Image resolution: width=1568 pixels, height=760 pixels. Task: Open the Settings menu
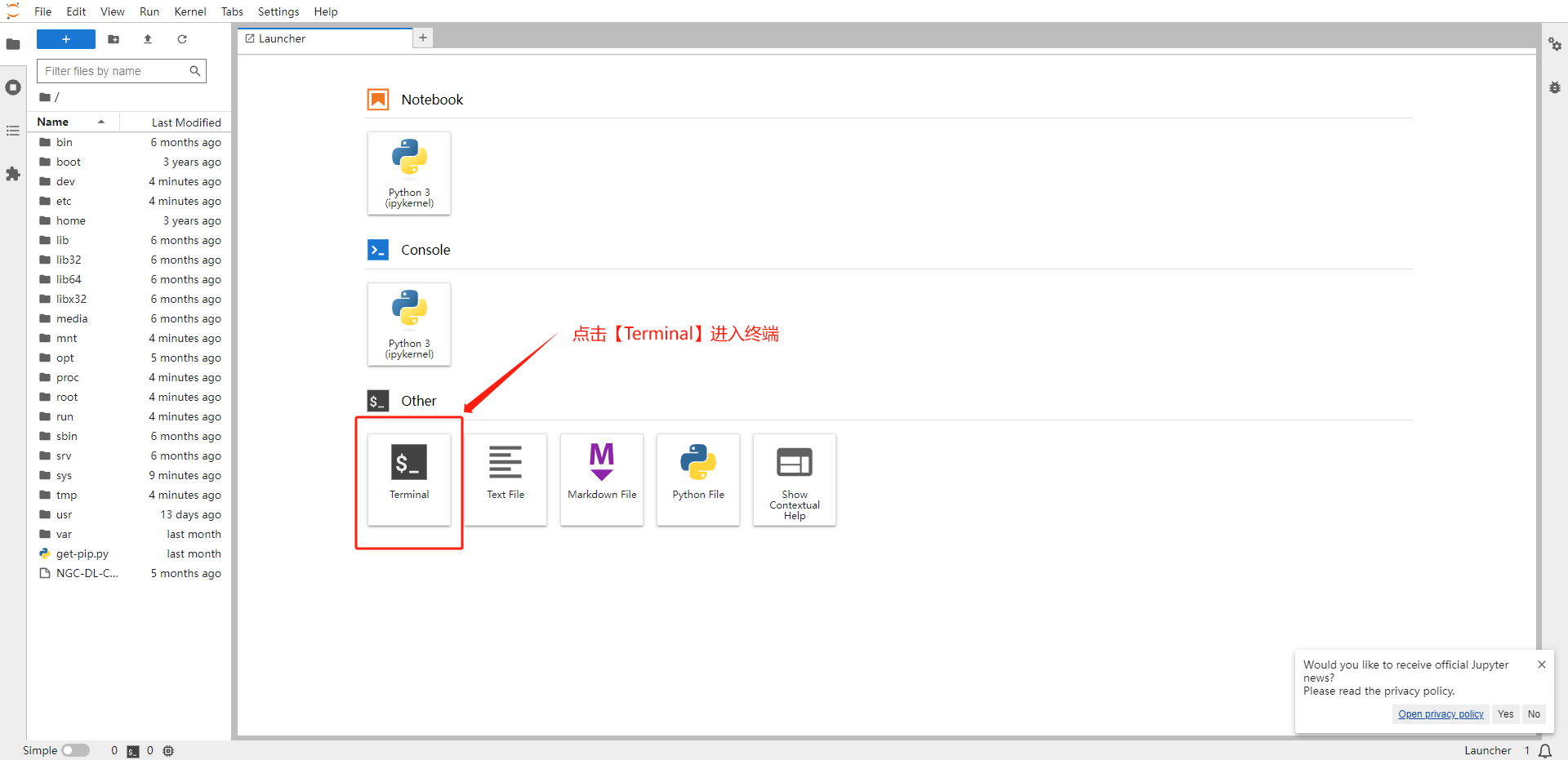(x=278, y=11)
